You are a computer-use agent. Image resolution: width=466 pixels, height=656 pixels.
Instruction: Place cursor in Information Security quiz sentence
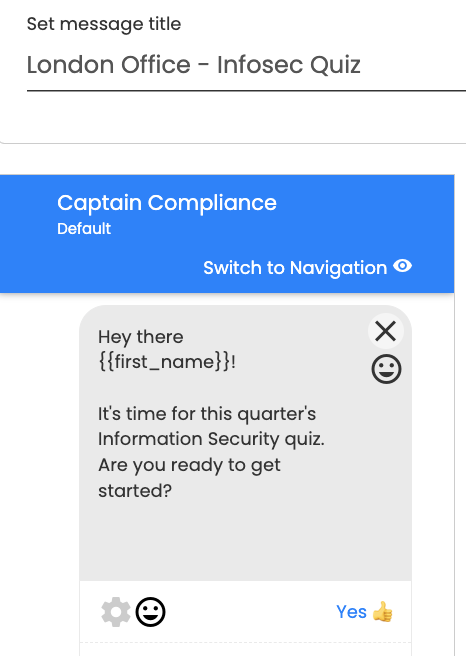click(211, 439)
